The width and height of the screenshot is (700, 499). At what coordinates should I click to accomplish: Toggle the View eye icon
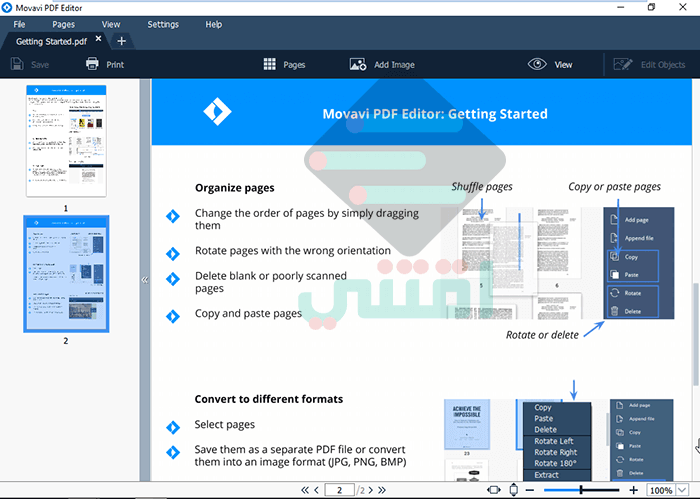pos(537,64)
